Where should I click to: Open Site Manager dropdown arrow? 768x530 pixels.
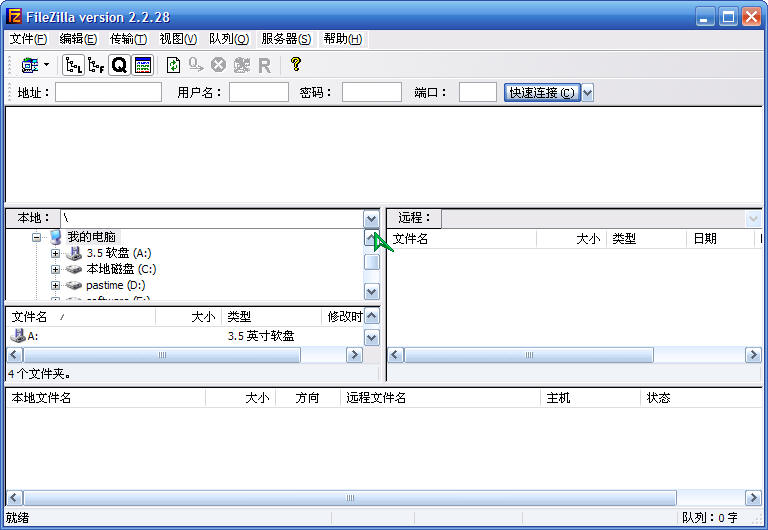(x=47, y=65)
